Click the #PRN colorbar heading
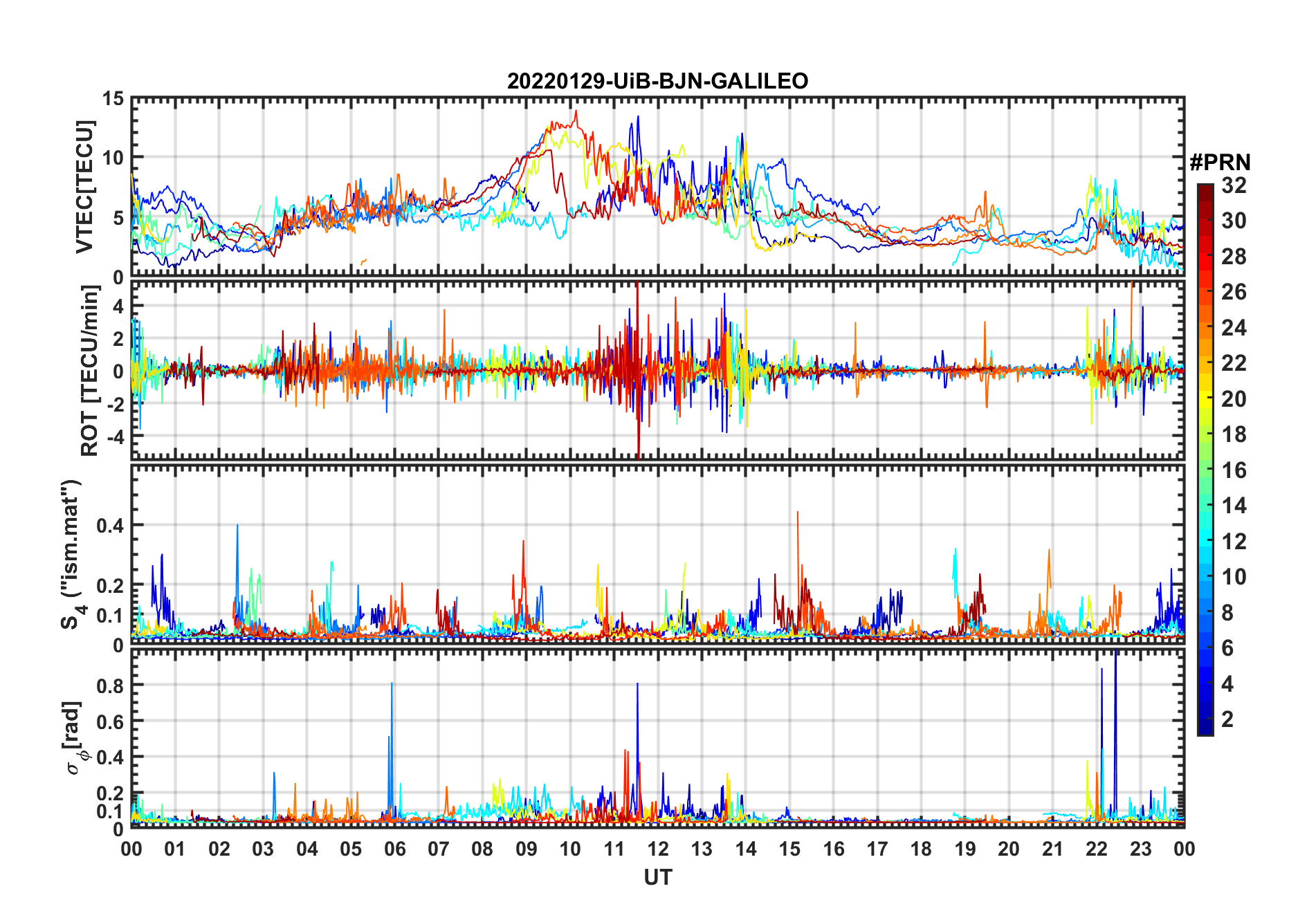The width and height of the screenshot is (1316, 920). (x=1220, y=163)
